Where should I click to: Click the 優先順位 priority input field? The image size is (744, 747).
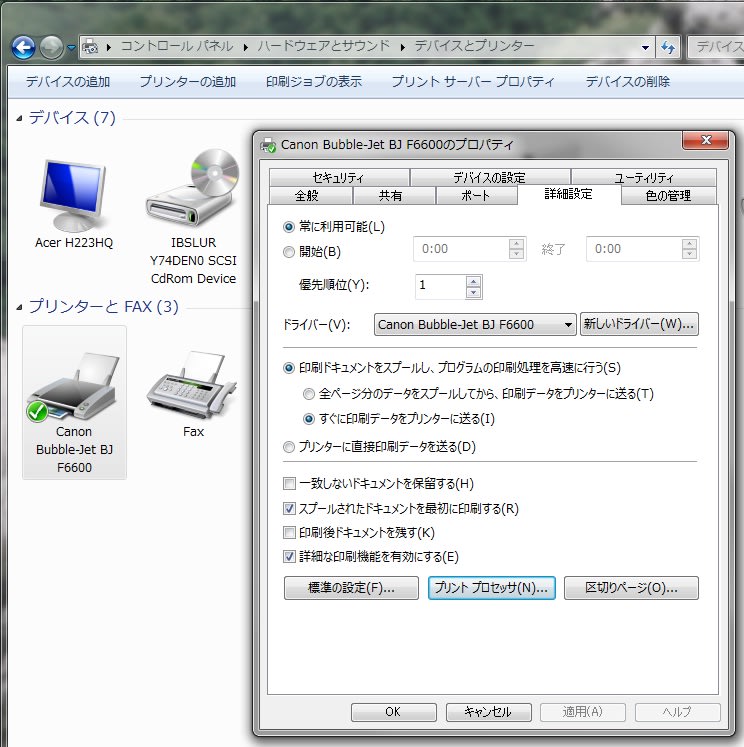coord(440,287)
